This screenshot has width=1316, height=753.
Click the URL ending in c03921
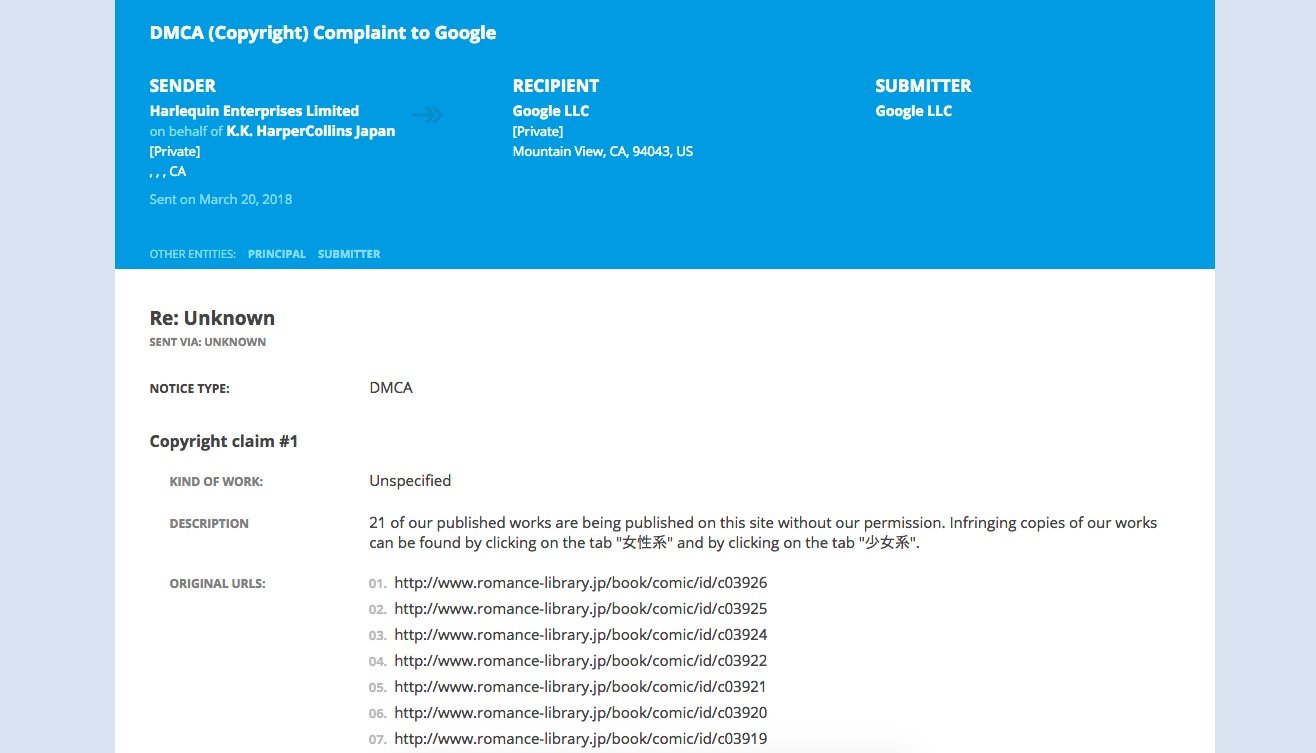click(581, 687)
